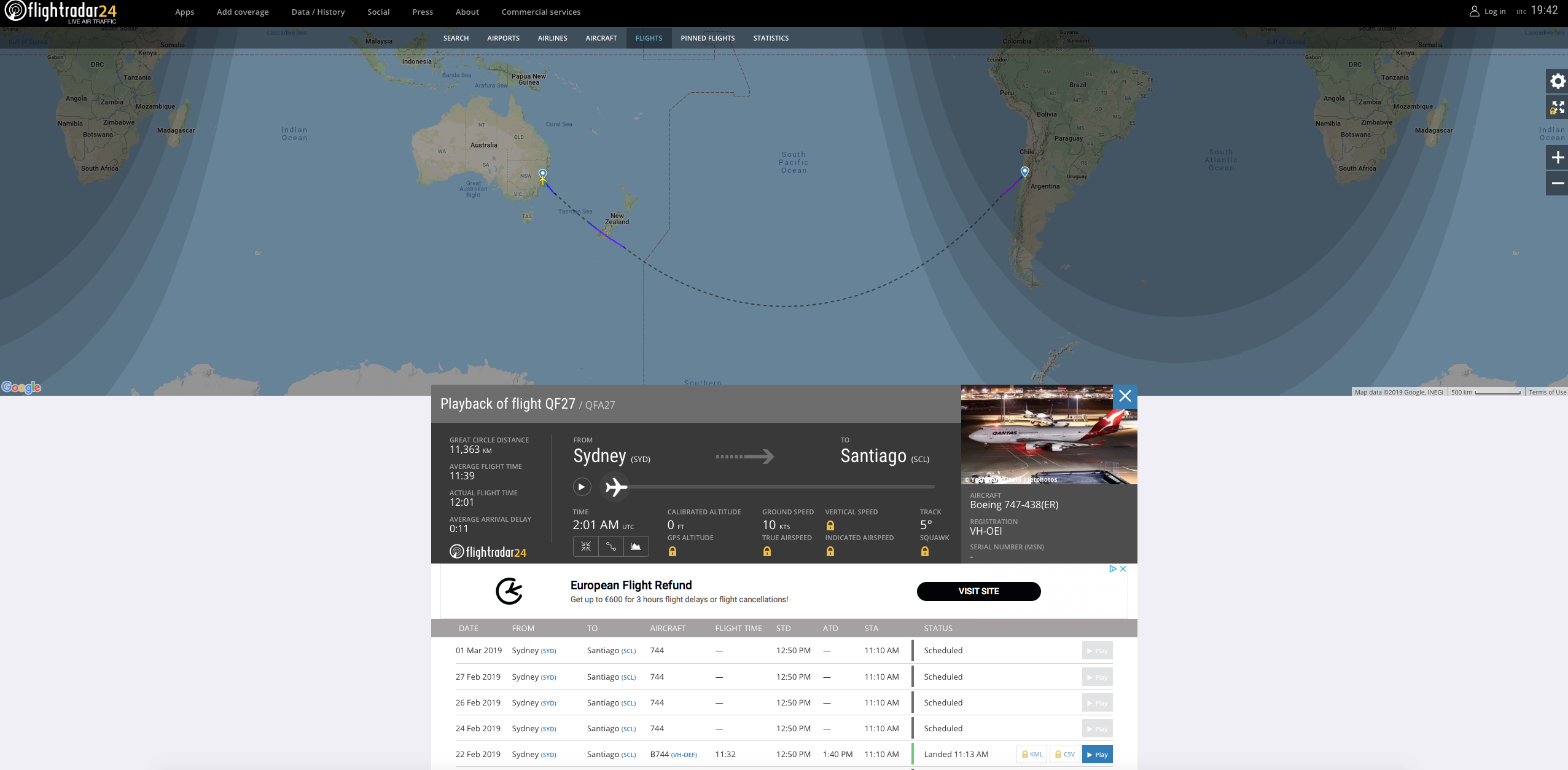Click the locked GPS Altitude icon
Screen dimensions: 1568x770
[x=673, y=551]
